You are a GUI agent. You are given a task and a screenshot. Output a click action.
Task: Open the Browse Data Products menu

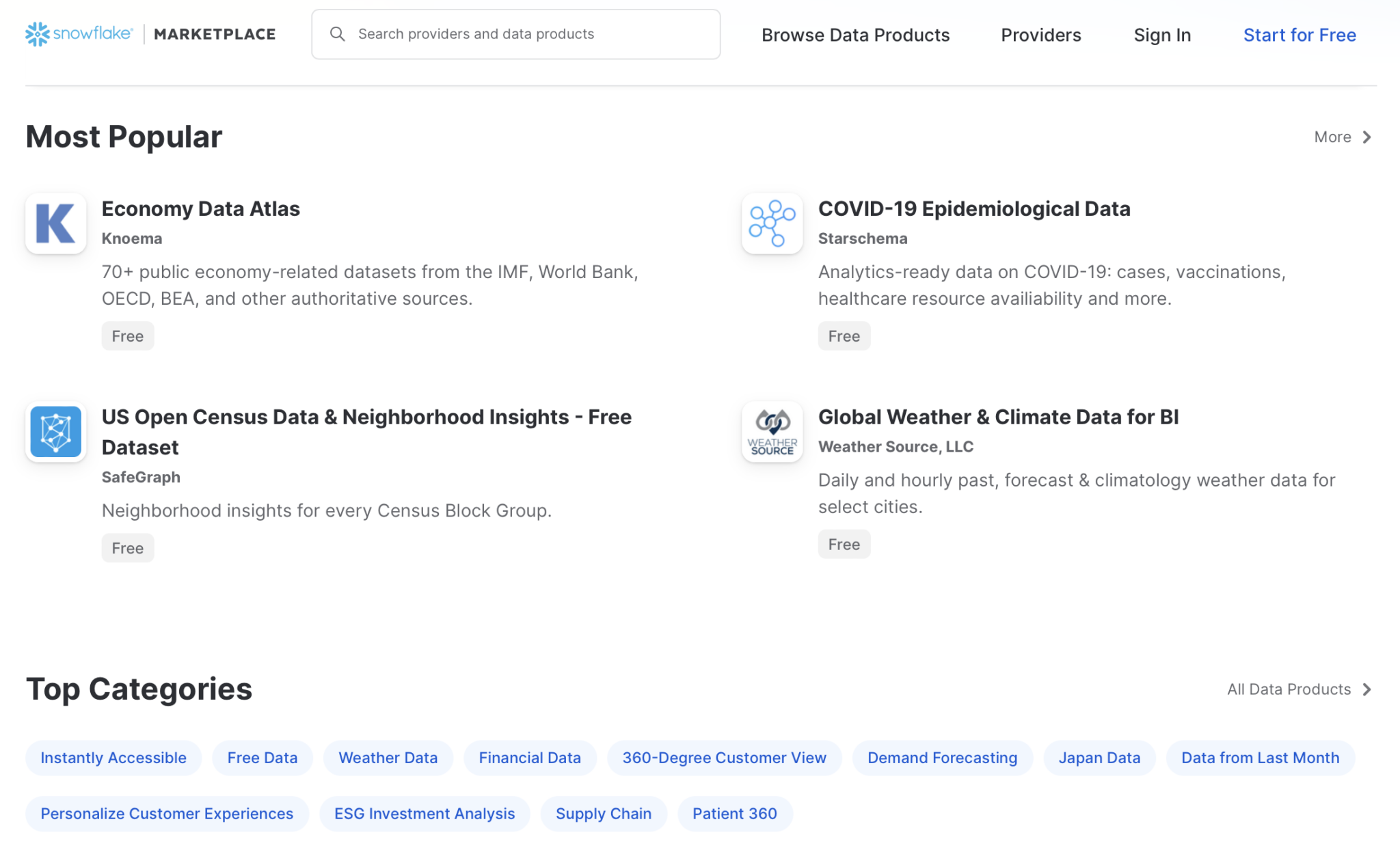(x=855, y=34)
